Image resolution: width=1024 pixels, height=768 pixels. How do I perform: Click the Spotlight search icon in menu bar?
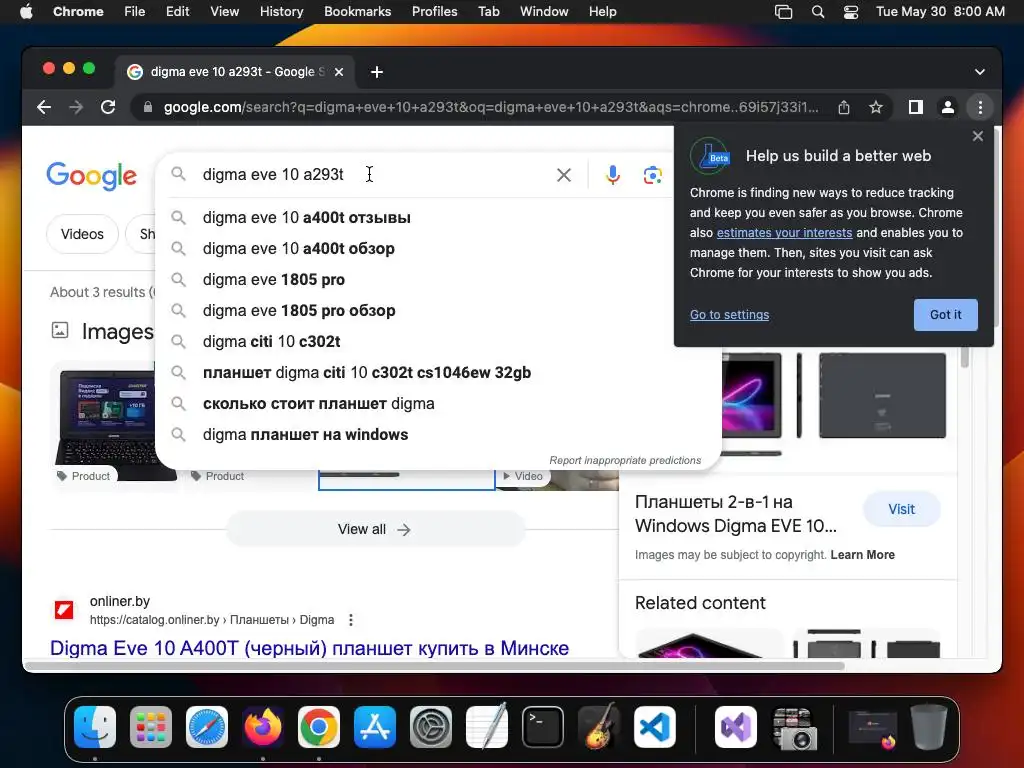(818, 12)
